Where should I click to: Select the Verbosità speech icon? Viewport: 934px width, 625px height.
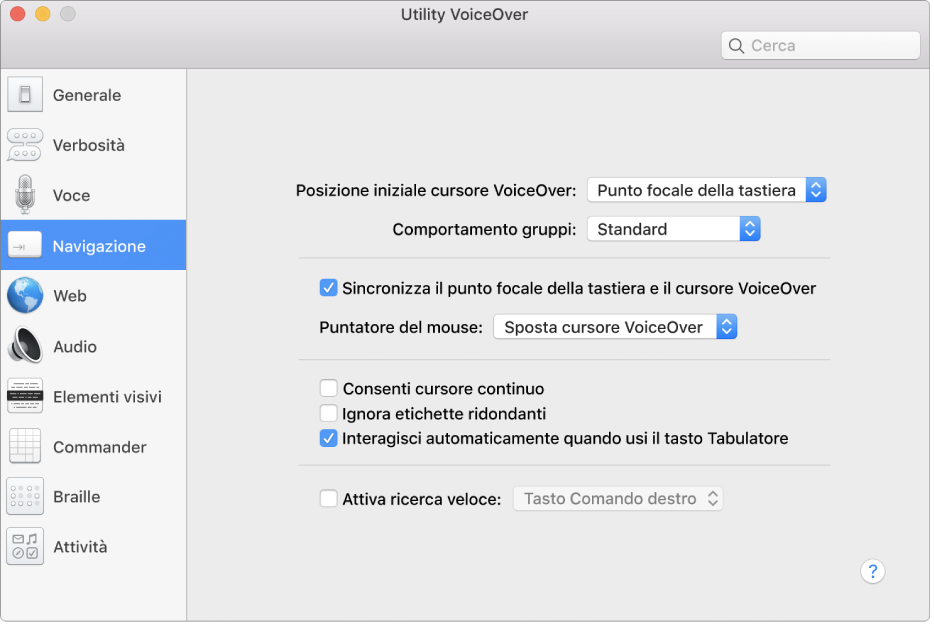pos(24,144)
